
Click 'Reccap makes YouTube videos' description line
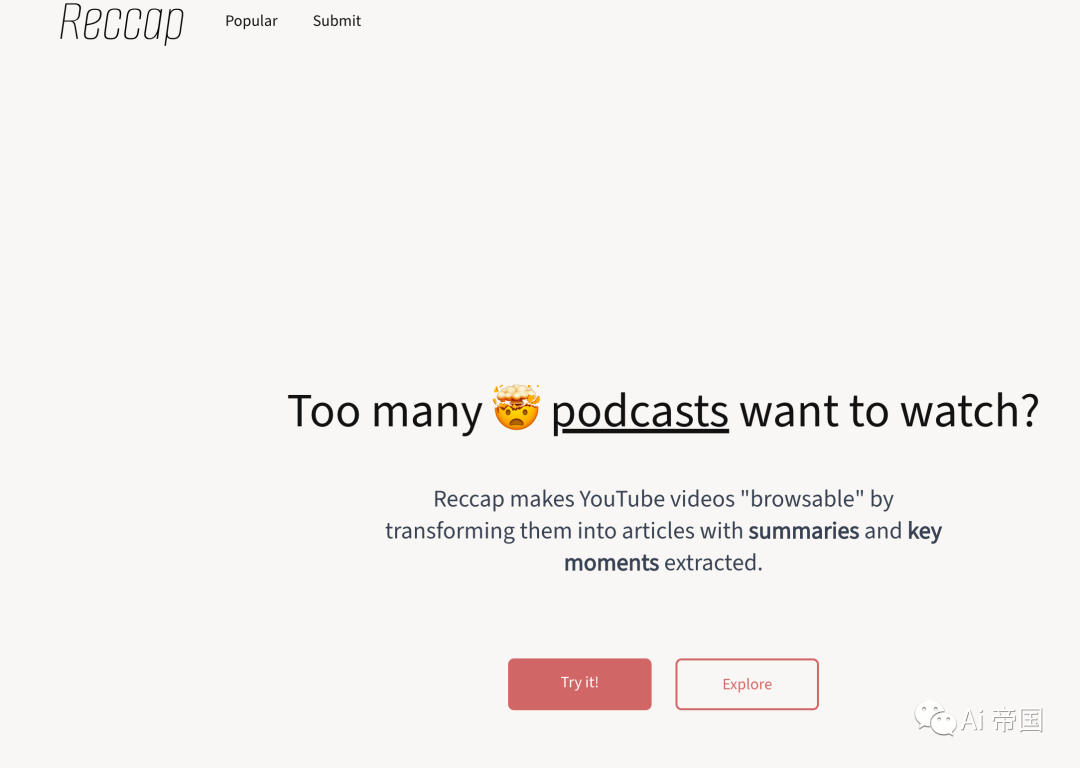[663, 499]
